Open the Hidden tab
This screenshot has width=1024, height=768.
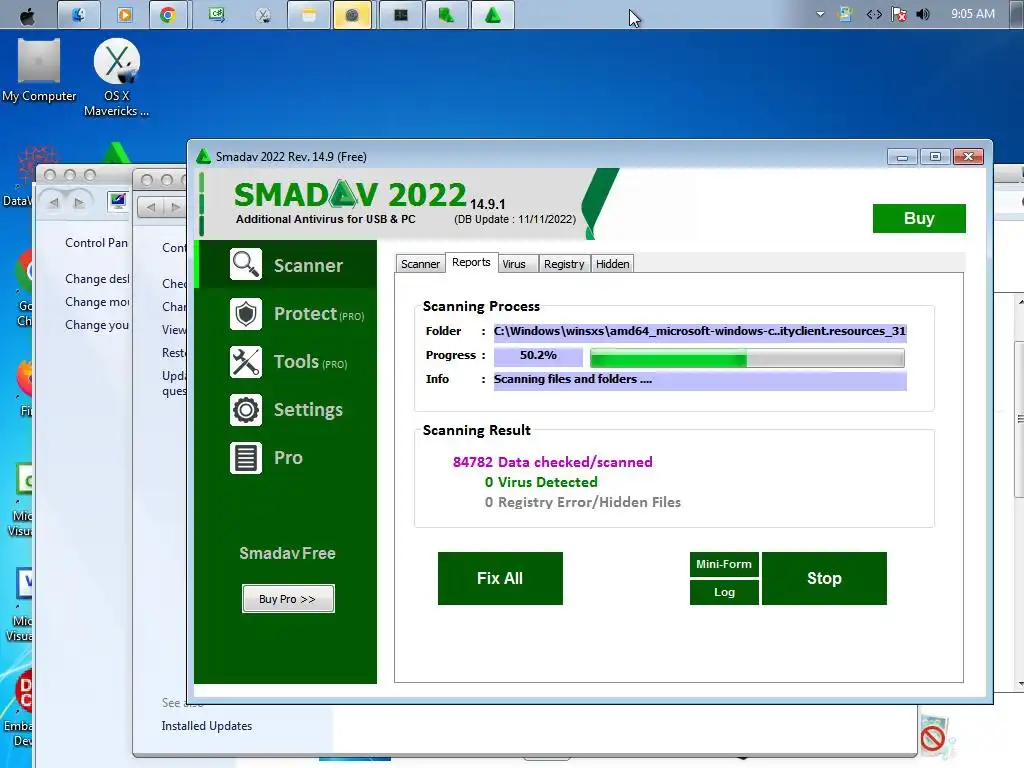tap(613, 264)
